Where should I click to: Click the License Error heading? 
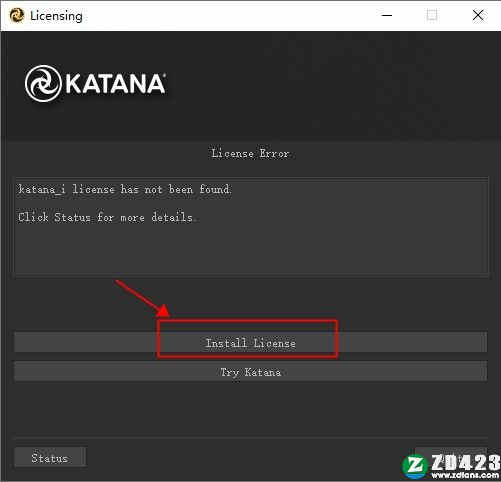(x=250, y=154)
